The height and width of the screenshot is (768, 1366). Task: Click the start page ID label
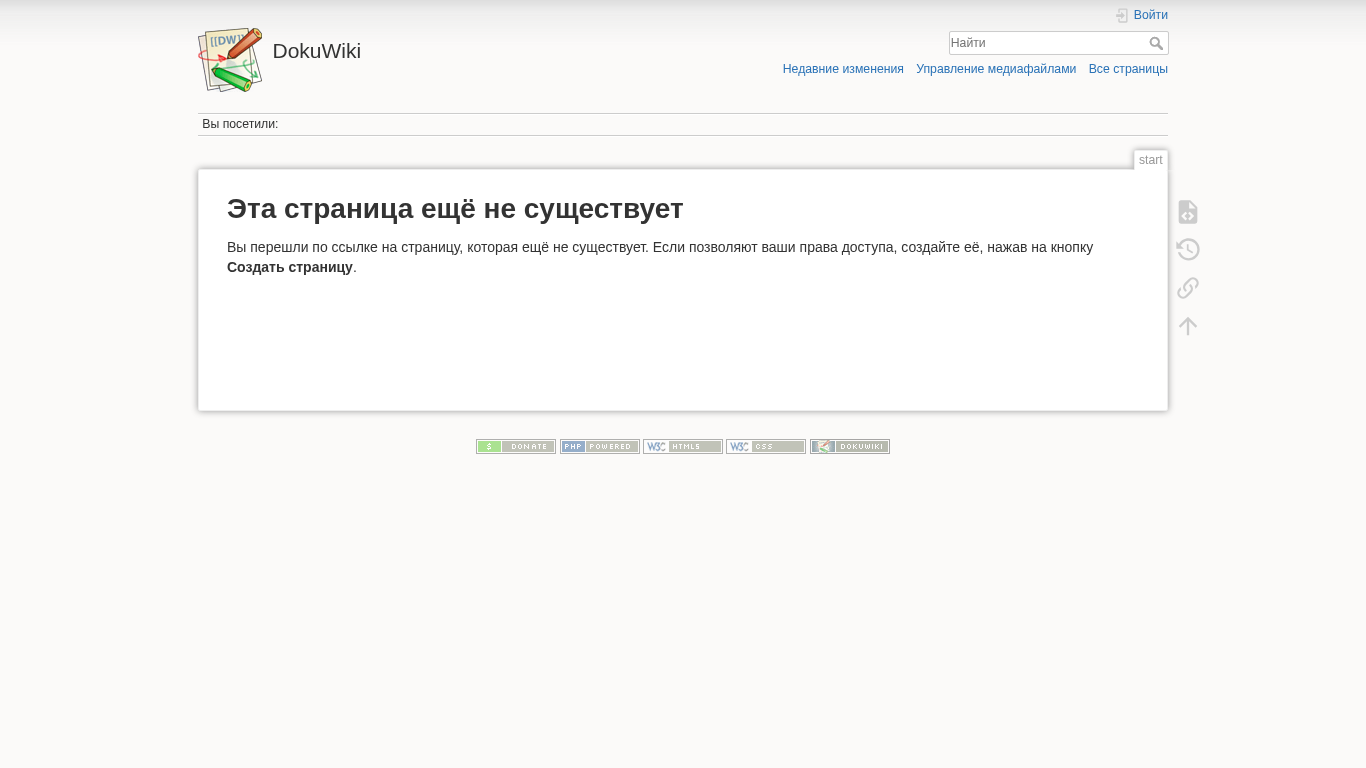click(1151, 160)
